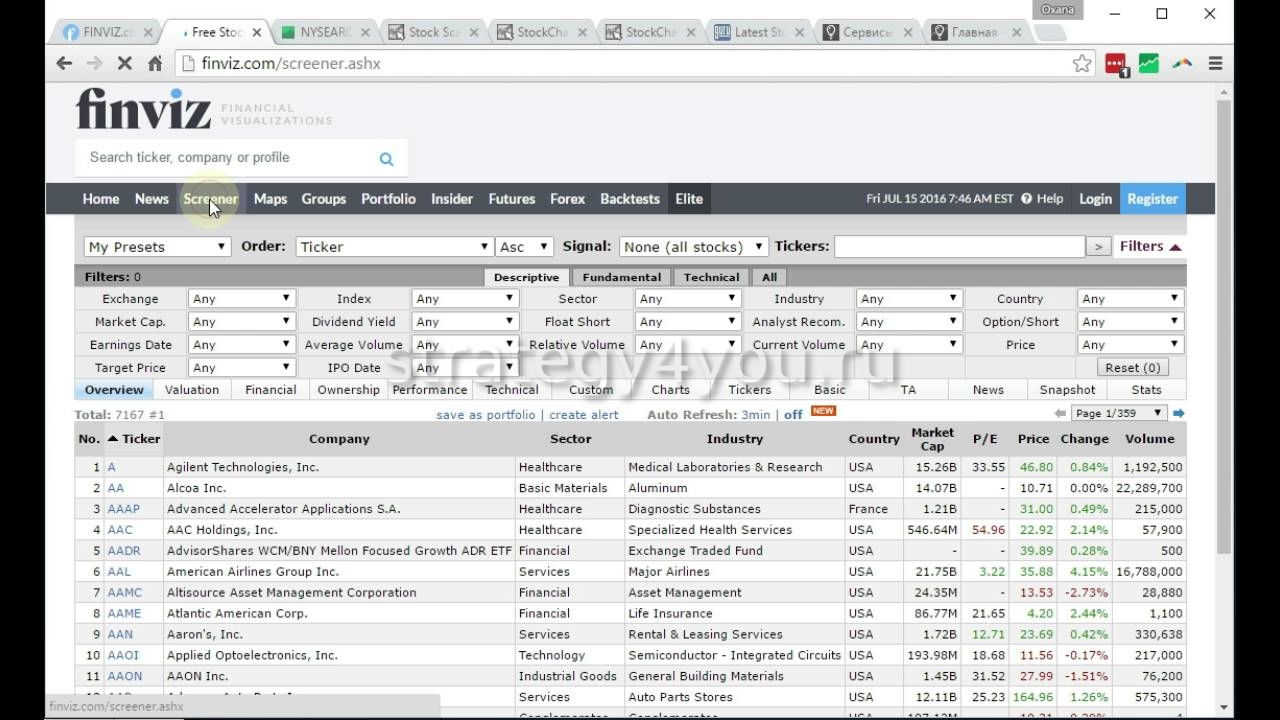1280x720 pixels.
Task: Stop page loading with X icon
Action: tap(125, 63)
